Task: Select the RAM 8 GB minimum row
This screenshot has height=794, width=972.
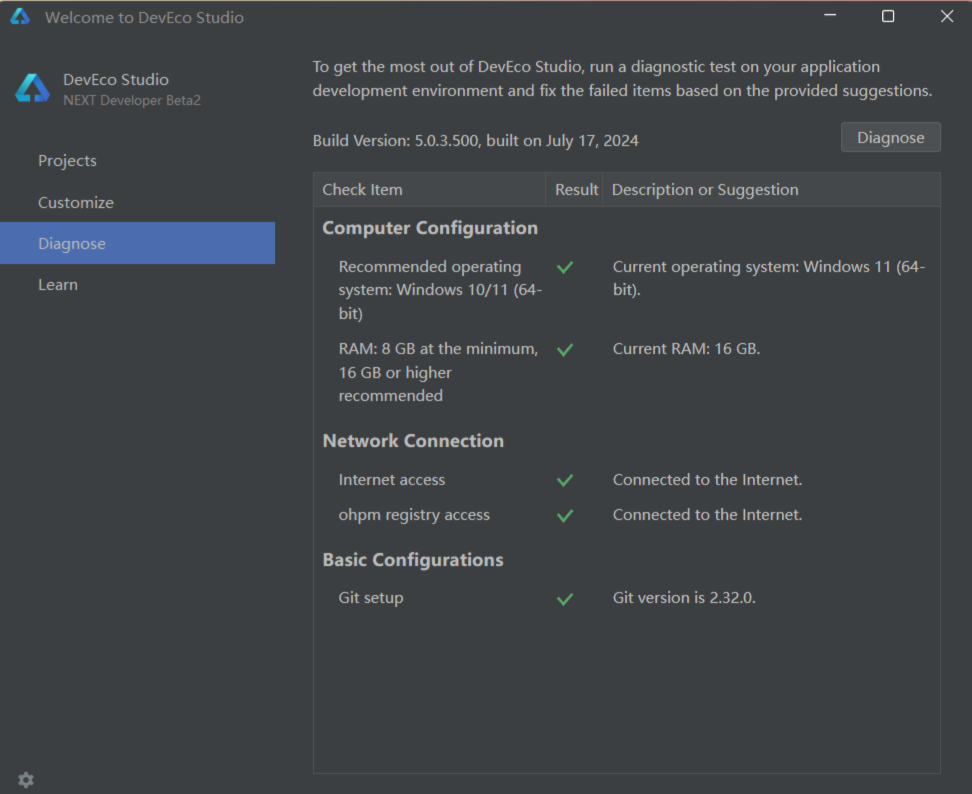Action: pos(627,372)
